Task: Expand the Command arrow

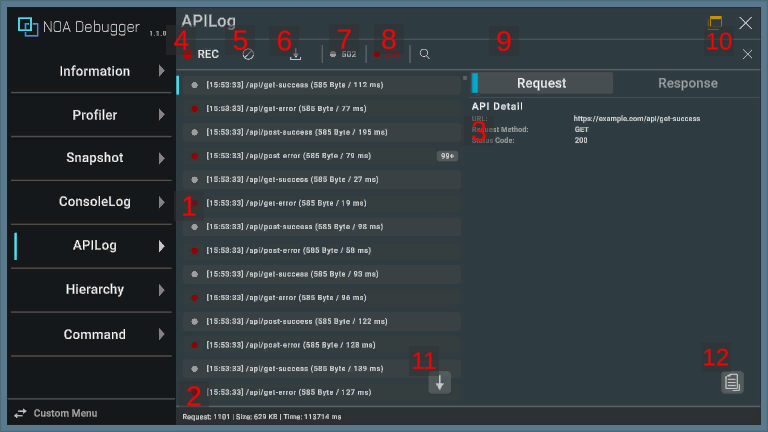Action: point(162,335)
